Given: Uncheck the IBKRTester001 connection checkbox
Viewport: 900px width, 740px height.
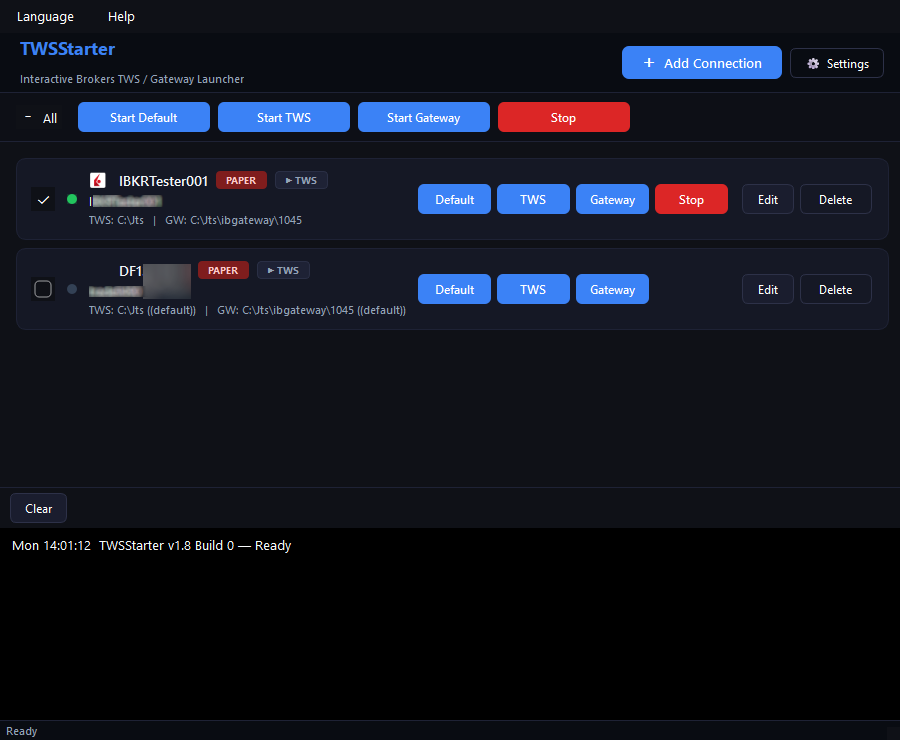Looking at the screenshot, I should 43,199.
